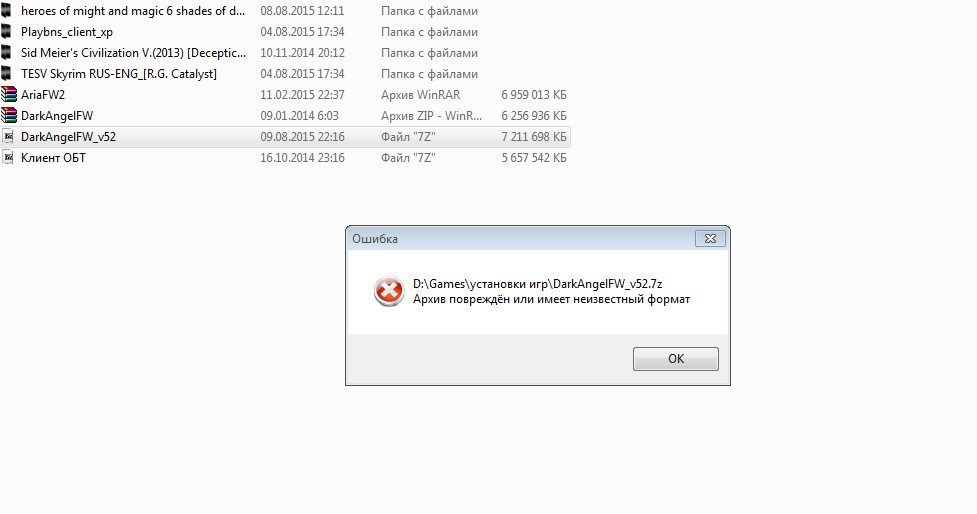Select the AriaFW2 file name
Image resolution: width=977 pixels, height=514 pixels.
(43, 95)
